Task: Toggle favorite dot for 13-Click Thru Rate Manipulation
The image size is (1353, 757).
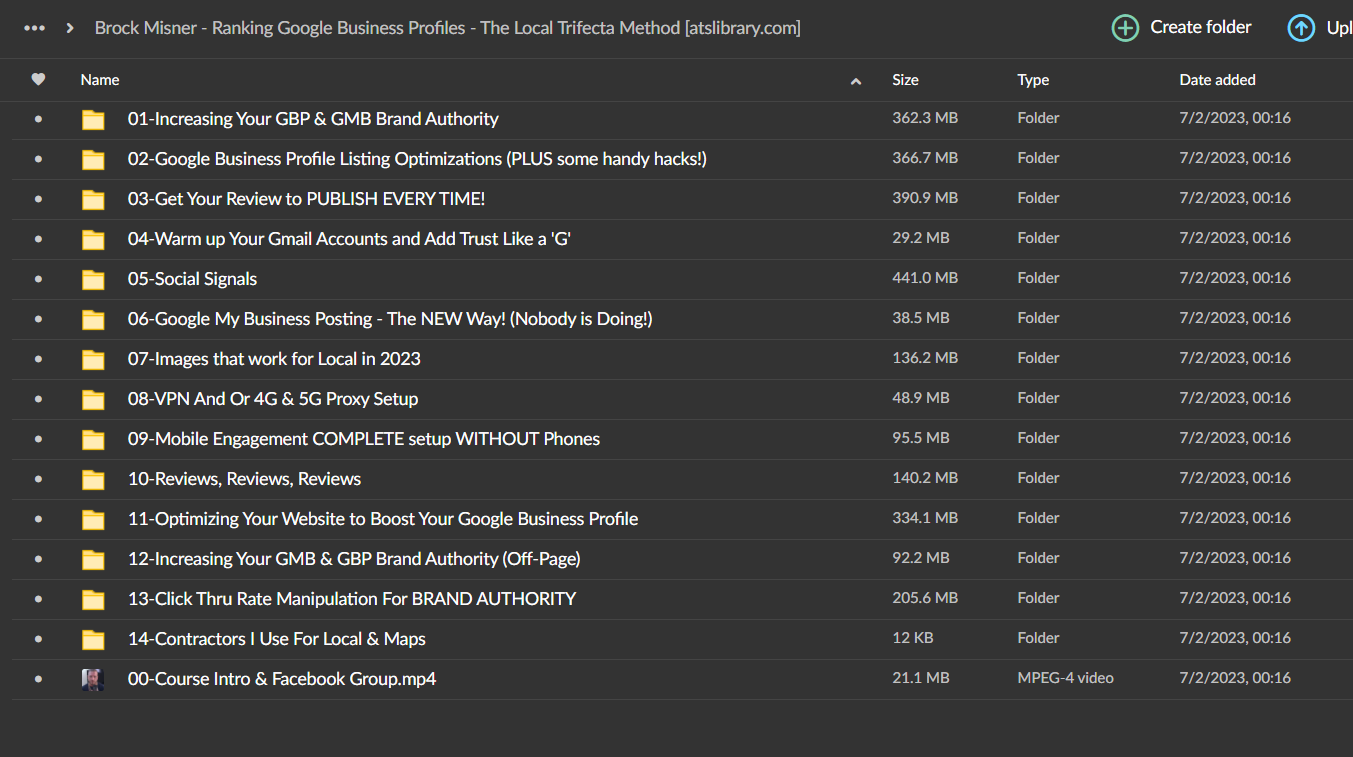Action: [x=38, y=599]
